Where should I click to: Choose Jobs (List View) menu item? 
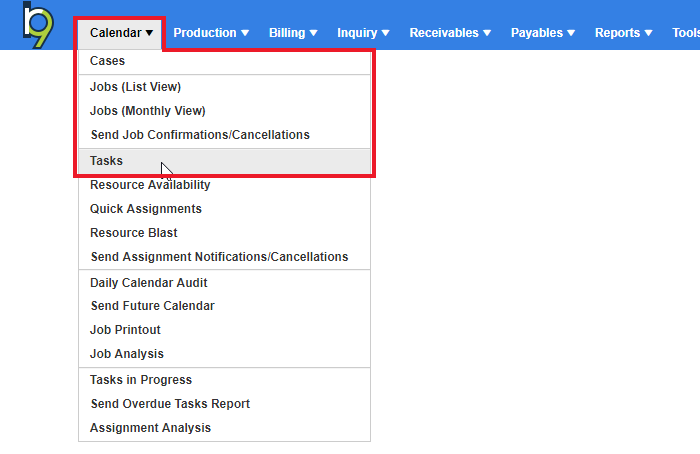(x=135, y=87)
